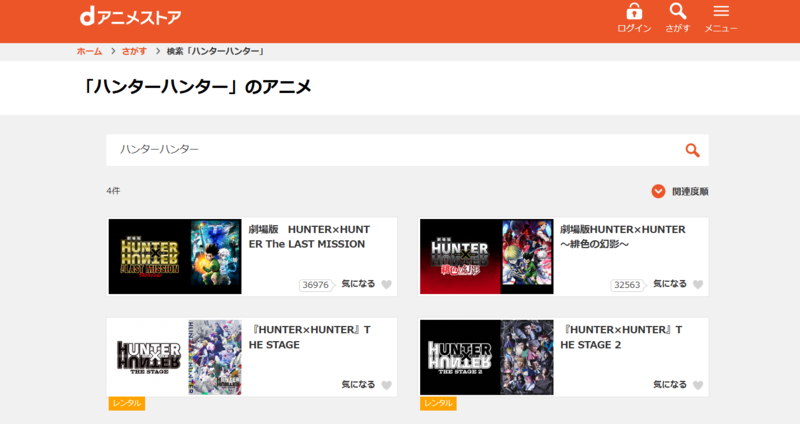The width and height of the screenshot is (800, 424).
Task: Click the orange search icon in search box
Action: click(x=692, y=150)
